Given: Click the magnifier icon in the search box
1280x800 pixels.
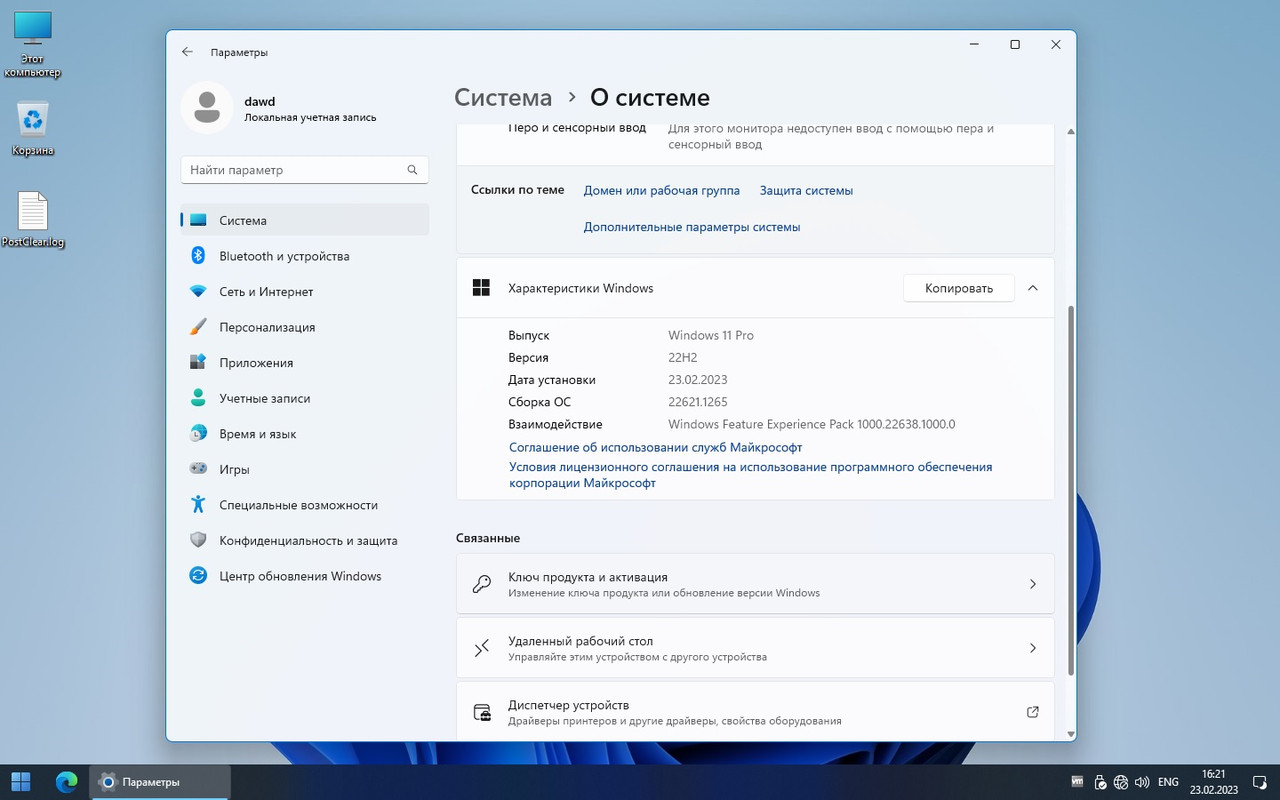Looking at the screenshot, I should (412, 170).
